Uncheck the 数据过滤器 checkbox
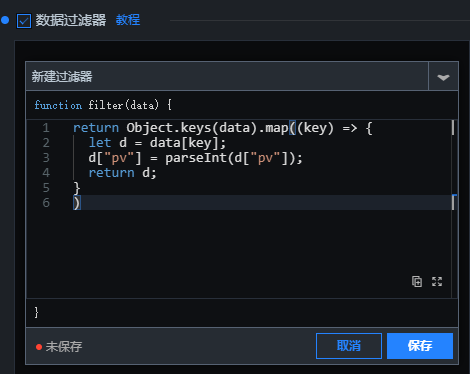 point(24,21)
